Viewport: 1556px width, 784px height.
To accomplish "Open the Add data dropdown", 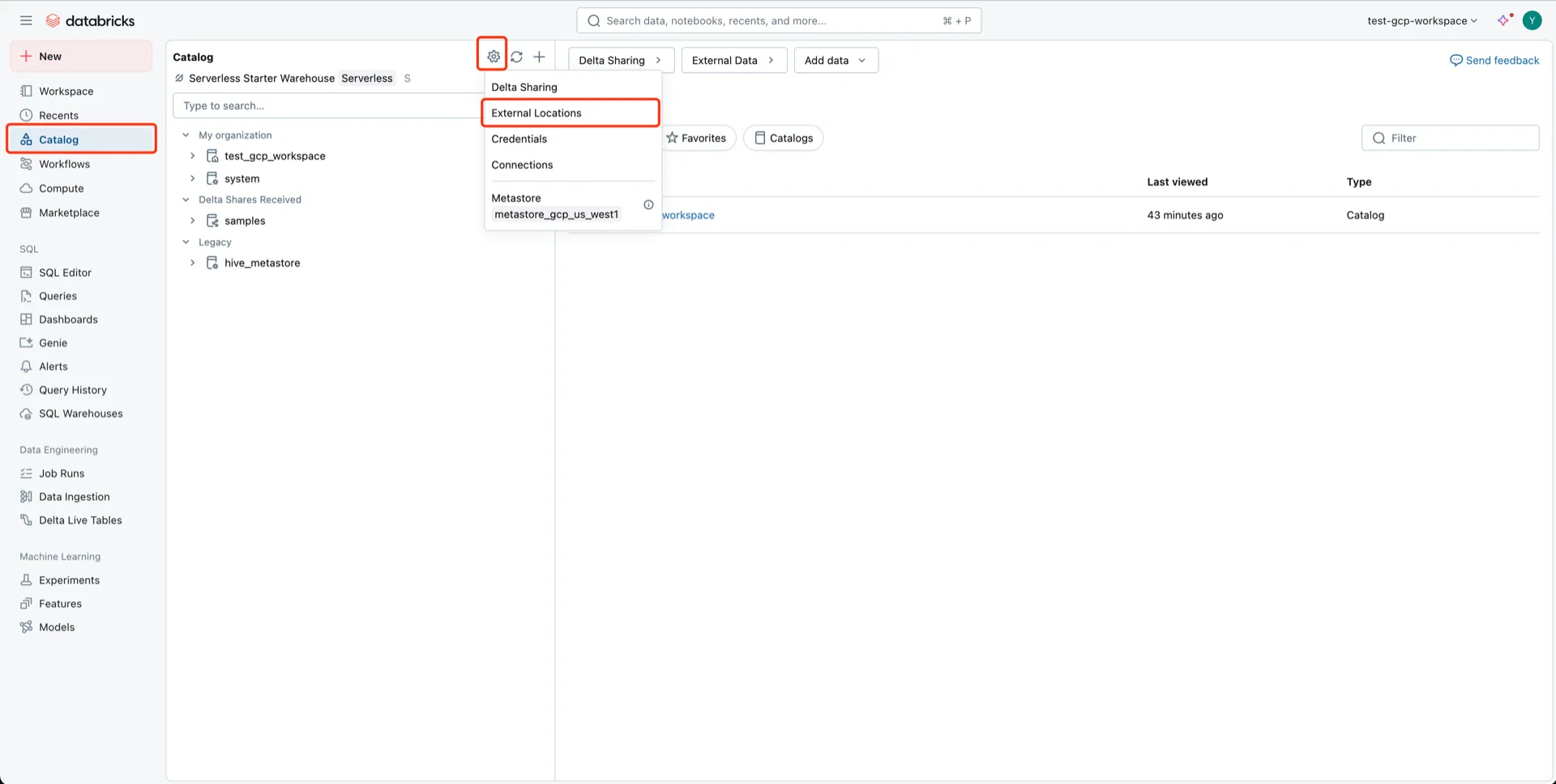I will click(836, 61).
